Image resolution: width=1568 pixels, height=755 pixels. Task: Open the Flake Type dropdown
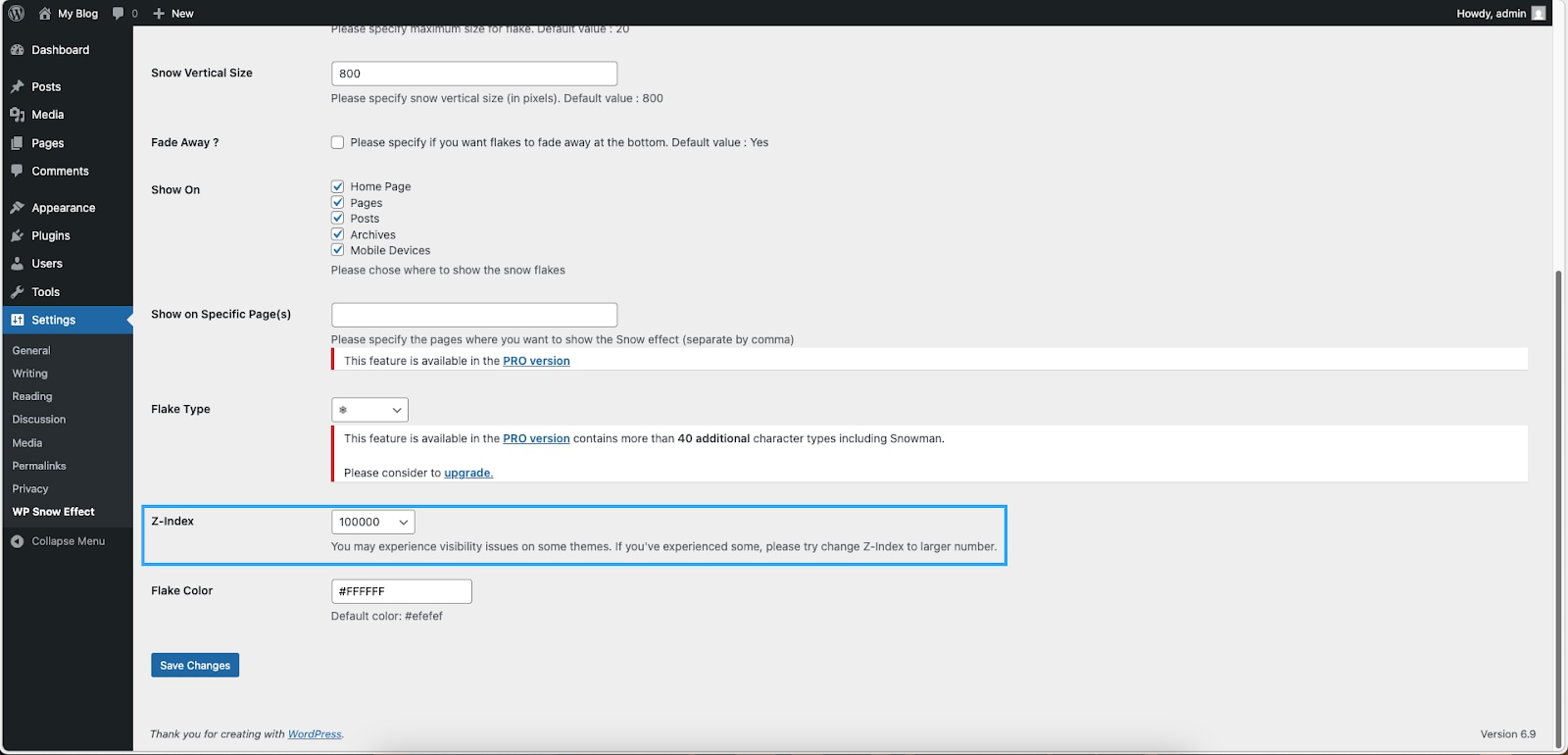[369, 410]
